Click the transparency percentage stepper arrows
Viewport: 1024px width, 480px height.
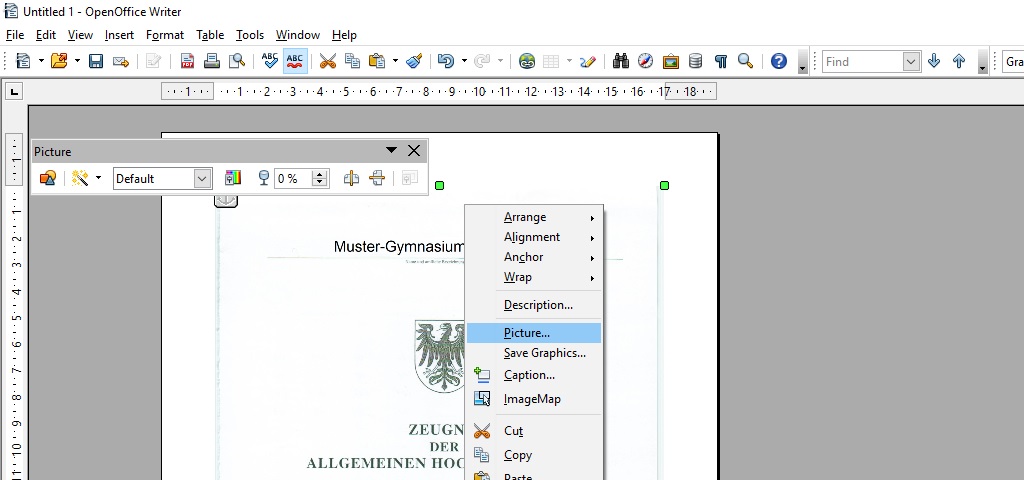(320, 178)
